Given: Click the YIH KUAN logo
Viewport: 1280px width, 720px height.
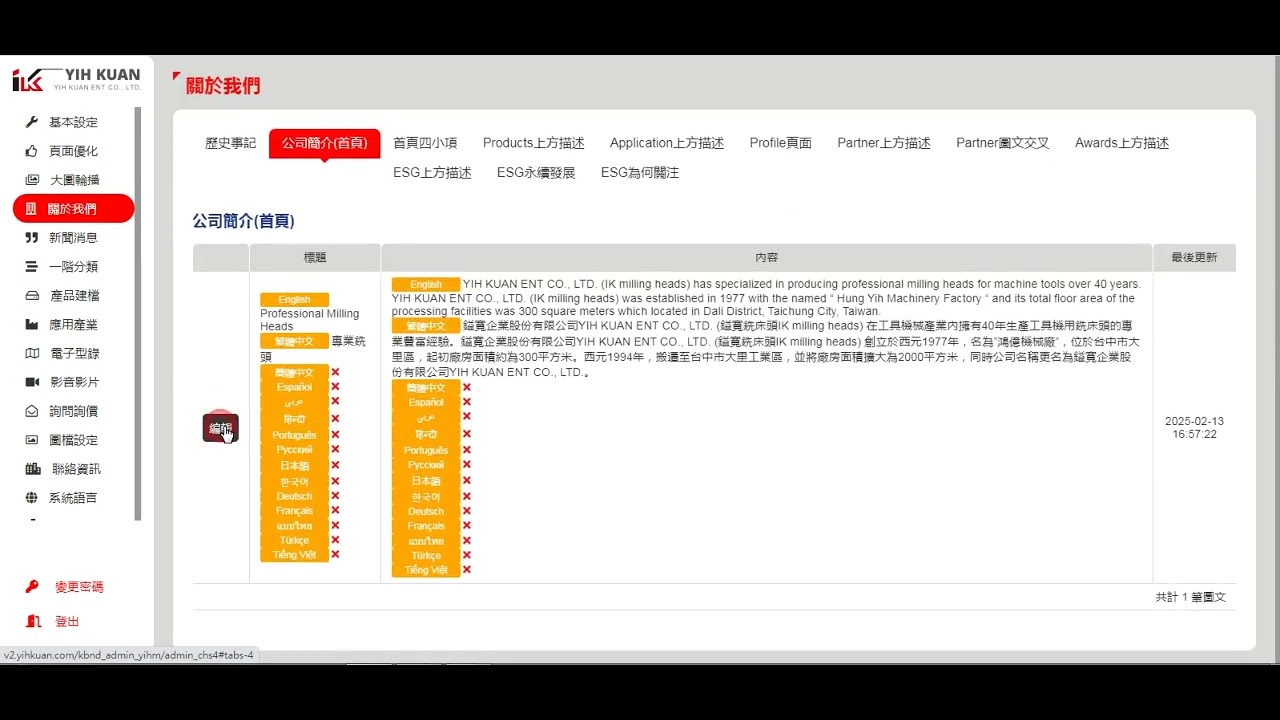Looking at the screenshot, I should tap(77, 80).
